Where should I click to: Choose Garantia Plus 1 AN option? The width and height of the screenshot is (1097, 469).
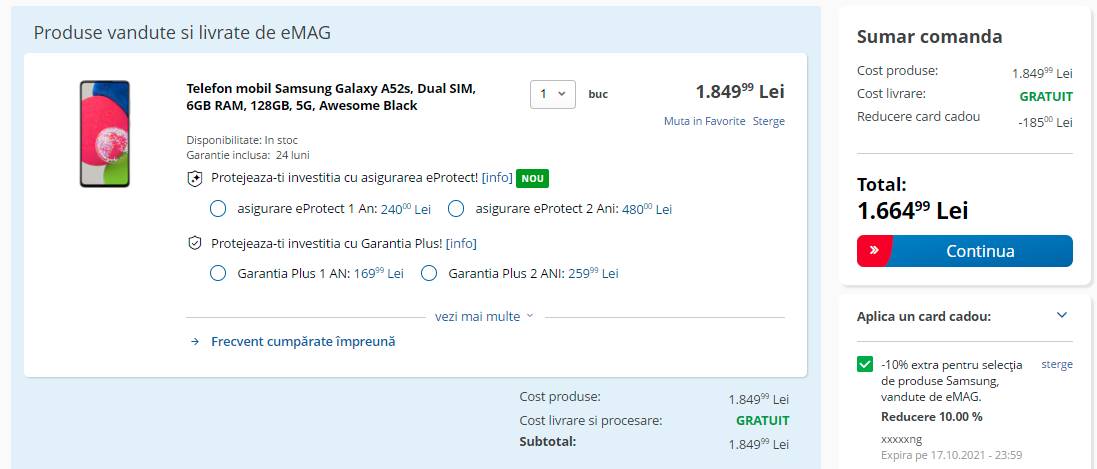click(218, 273)
